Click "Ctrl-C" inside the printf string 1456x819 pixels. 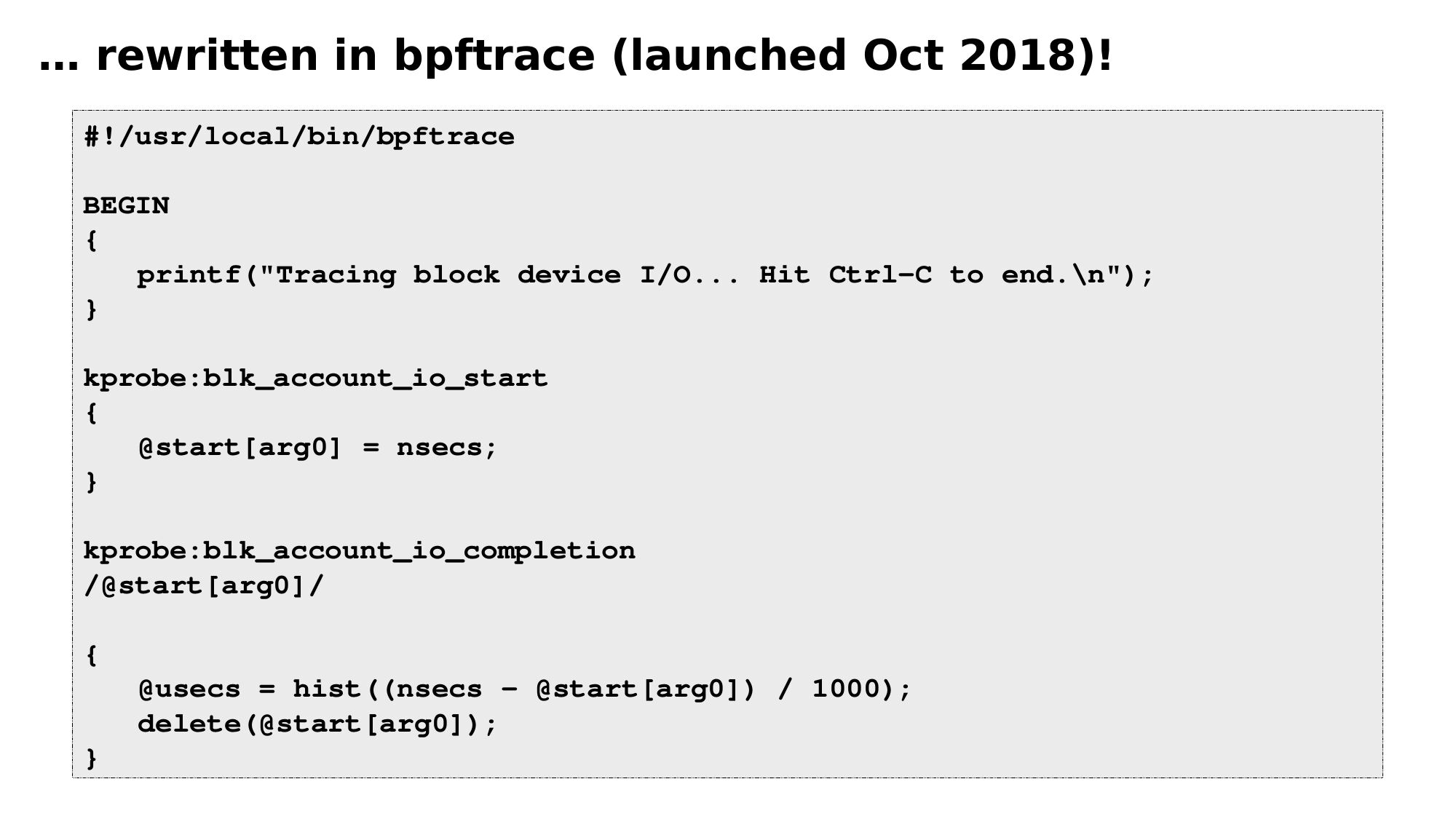(880, 275)
